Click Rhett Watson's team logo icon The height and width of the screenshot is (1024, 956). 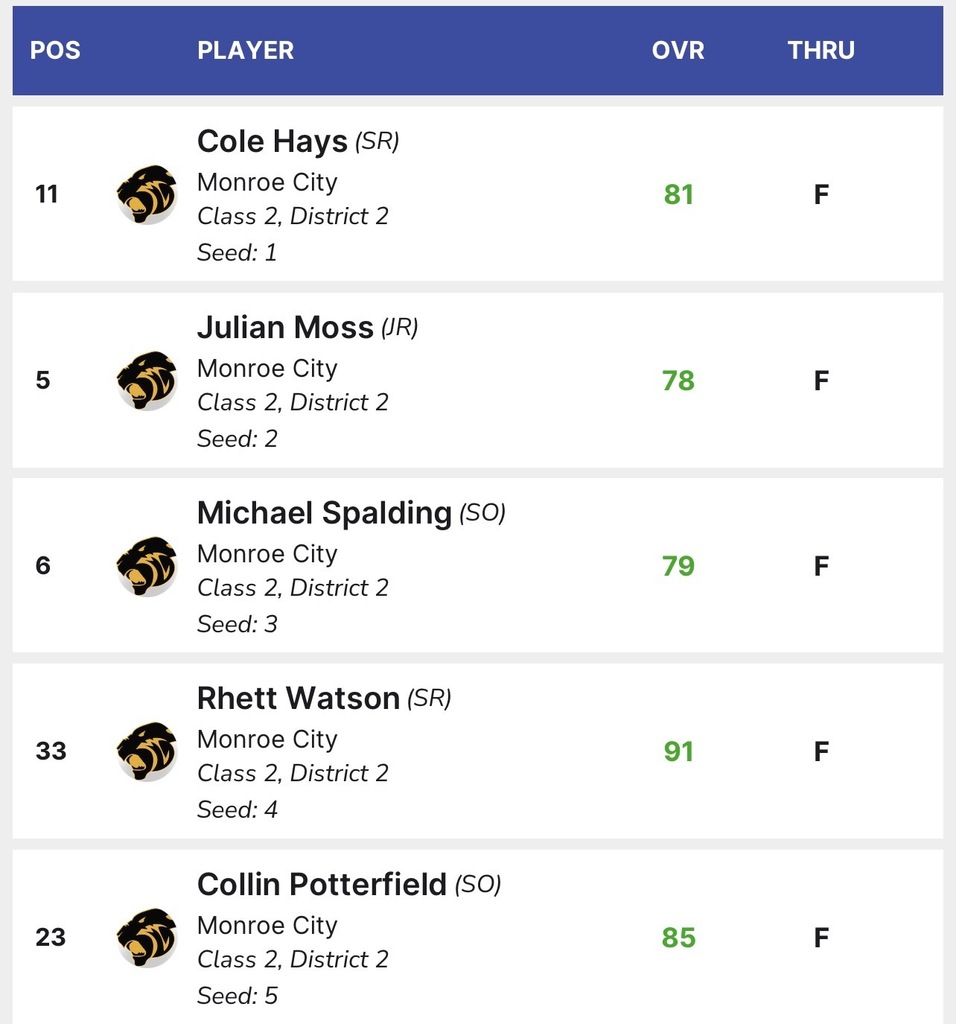[146, 751]
